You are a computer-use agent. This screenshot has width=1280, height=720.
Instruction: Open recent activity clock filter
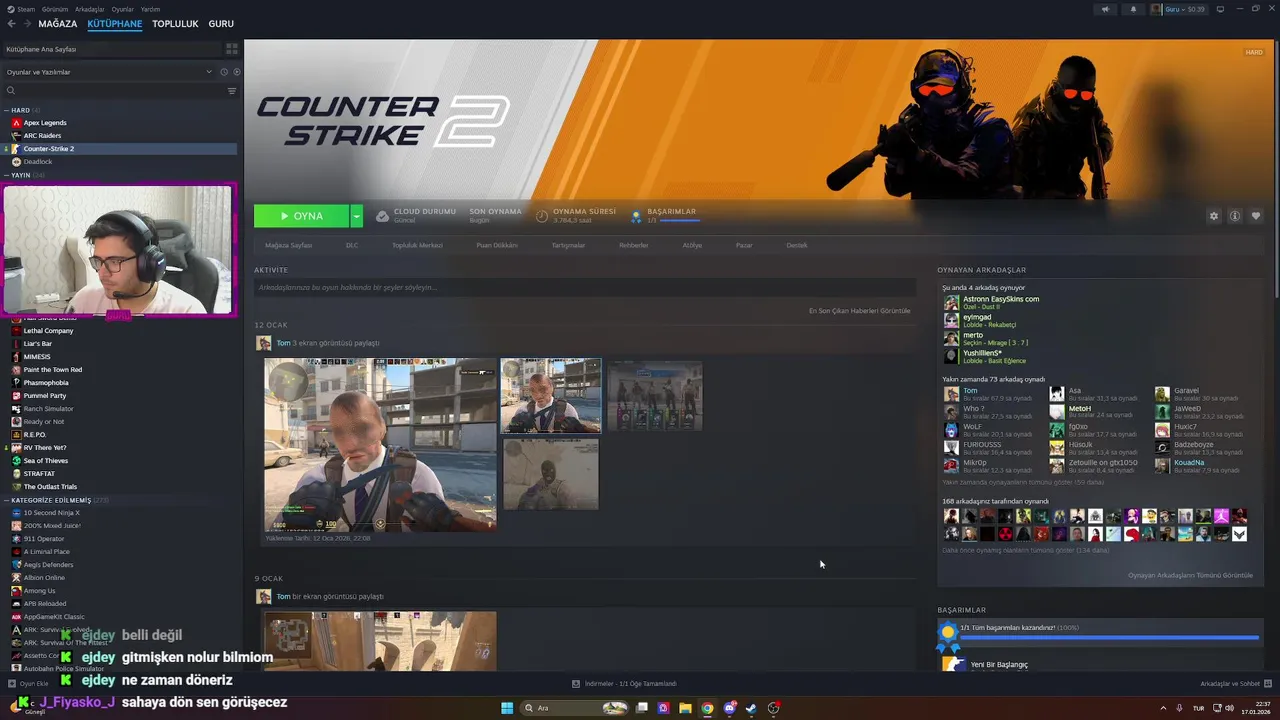pyautogui.click(x=224, y=72)
